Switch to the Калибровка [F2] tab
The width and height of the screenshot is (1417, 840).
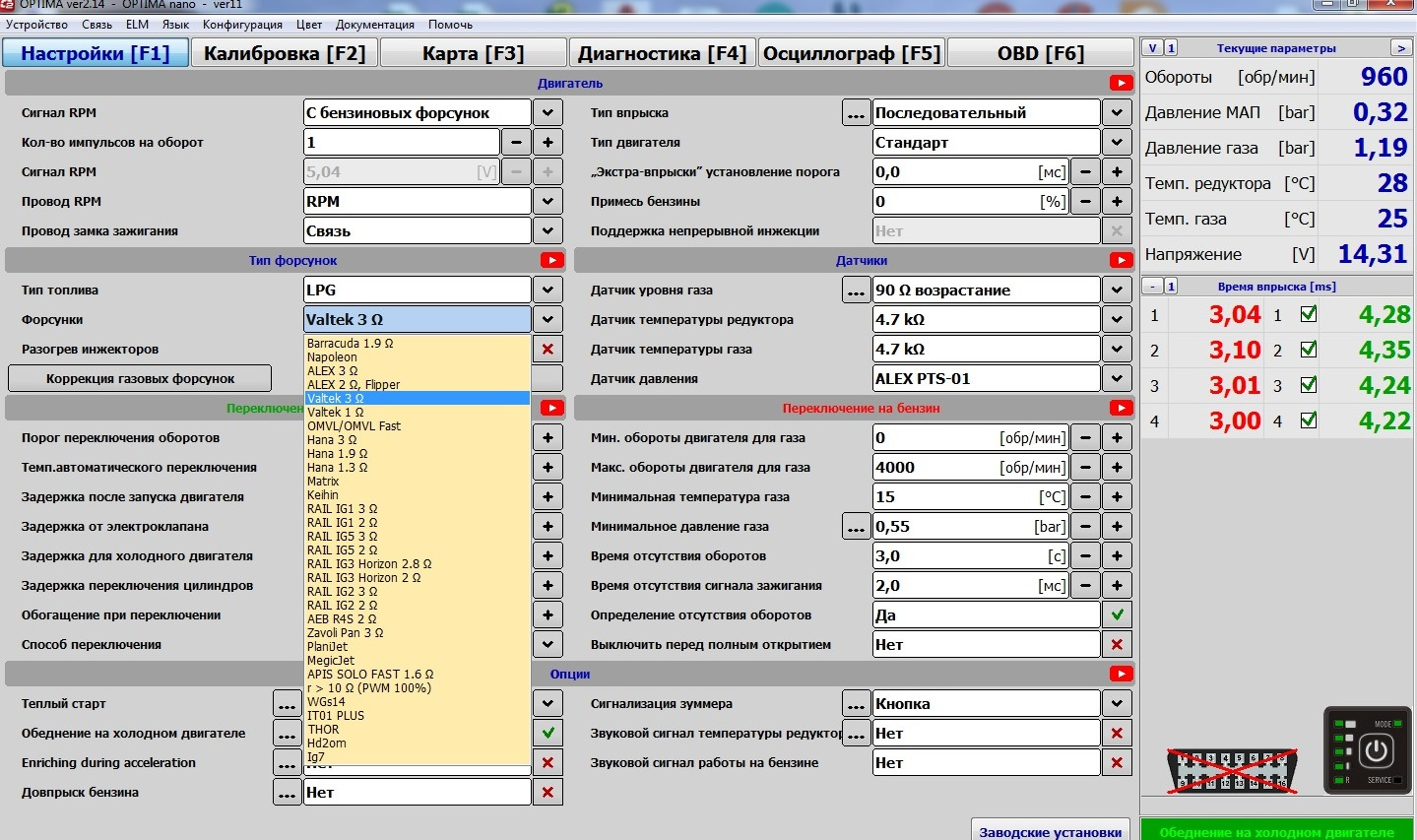[x=284, y=53]
